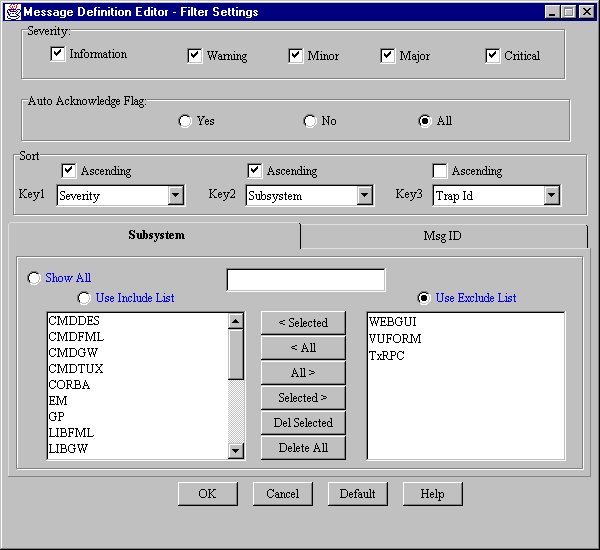600x550 pixels.
Task: Switch to the Subsystem tab
Action: coord(155,235)
